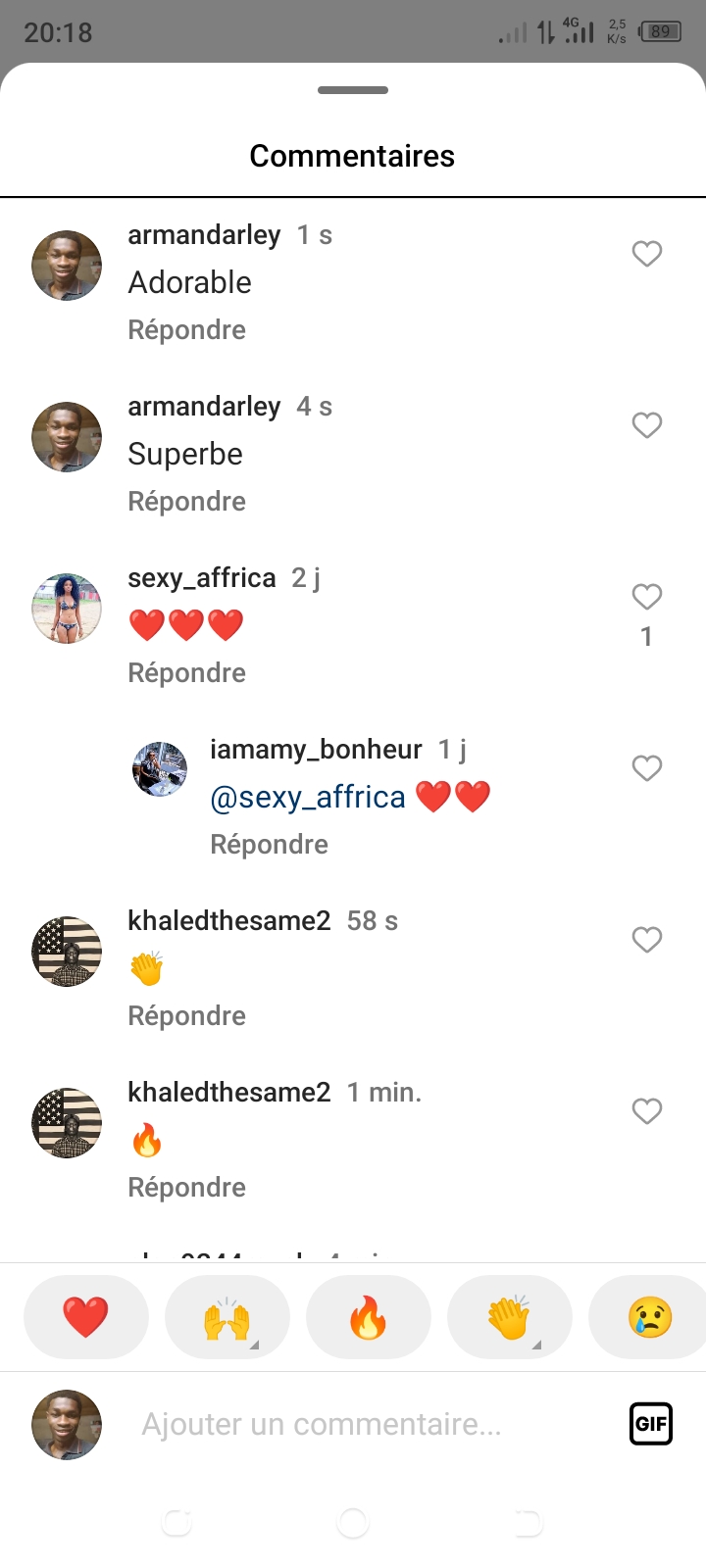
Task: Open the @sexy_affrica mention link
Action: pos(308,798)
